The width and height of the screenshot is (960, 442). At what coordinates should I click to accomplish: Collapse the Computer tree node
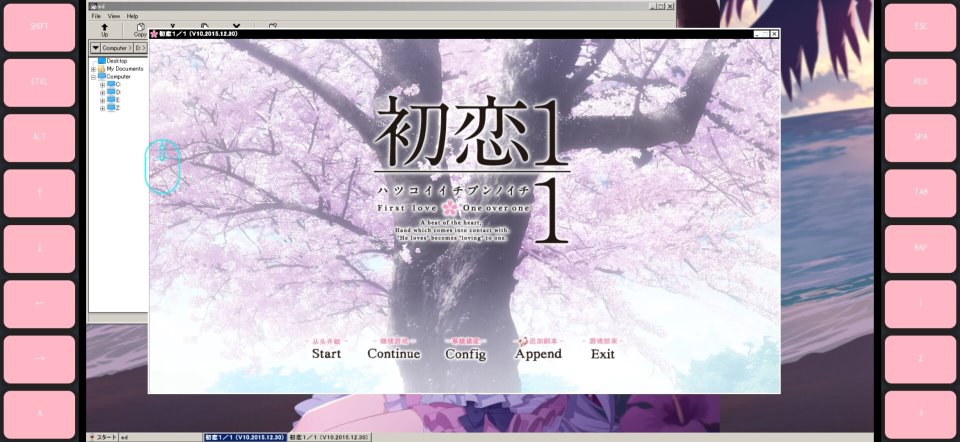click(93, 77)
